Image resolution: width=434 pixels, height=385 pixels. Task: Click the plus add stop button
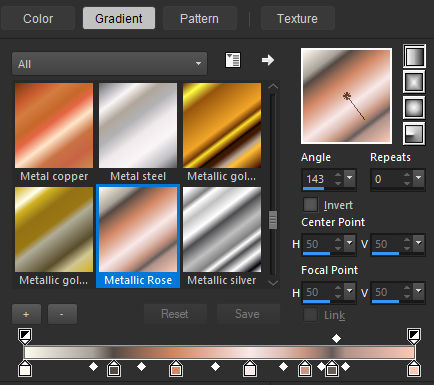click(x=26, y=314)
